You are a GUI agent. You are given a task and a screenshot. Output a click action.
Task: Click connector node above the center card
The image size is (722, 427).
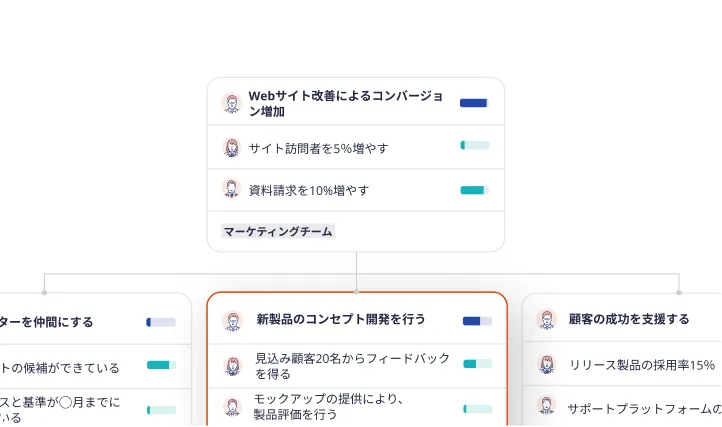[356, 292]
